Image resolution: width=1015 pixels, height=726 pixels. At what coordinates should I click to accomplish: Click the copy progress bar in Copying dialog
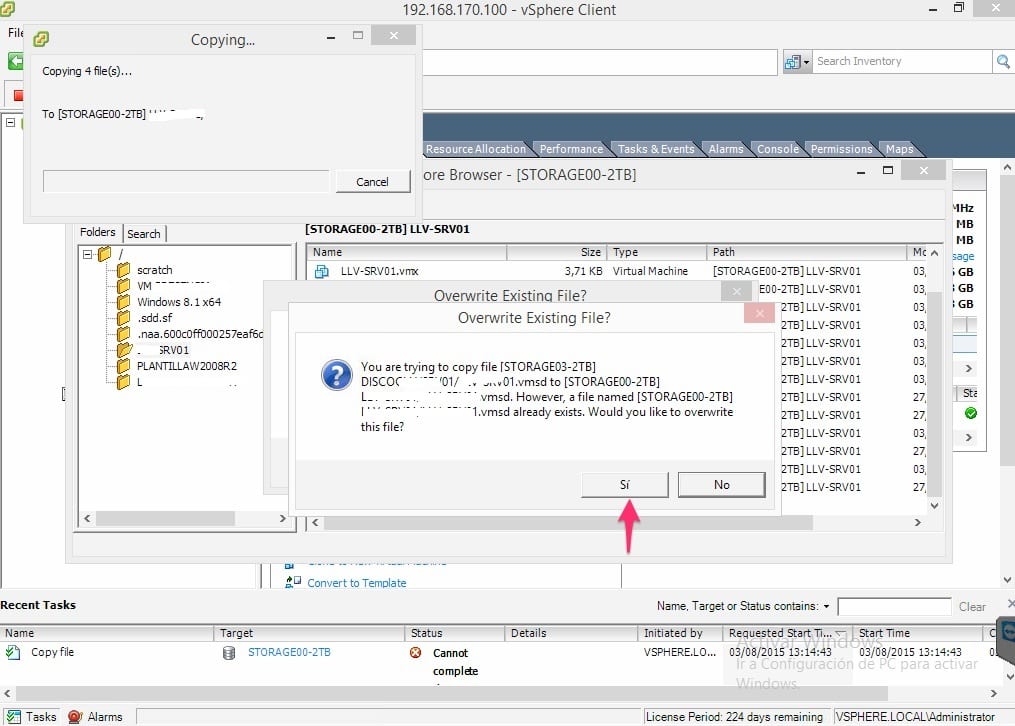(186, 181)
